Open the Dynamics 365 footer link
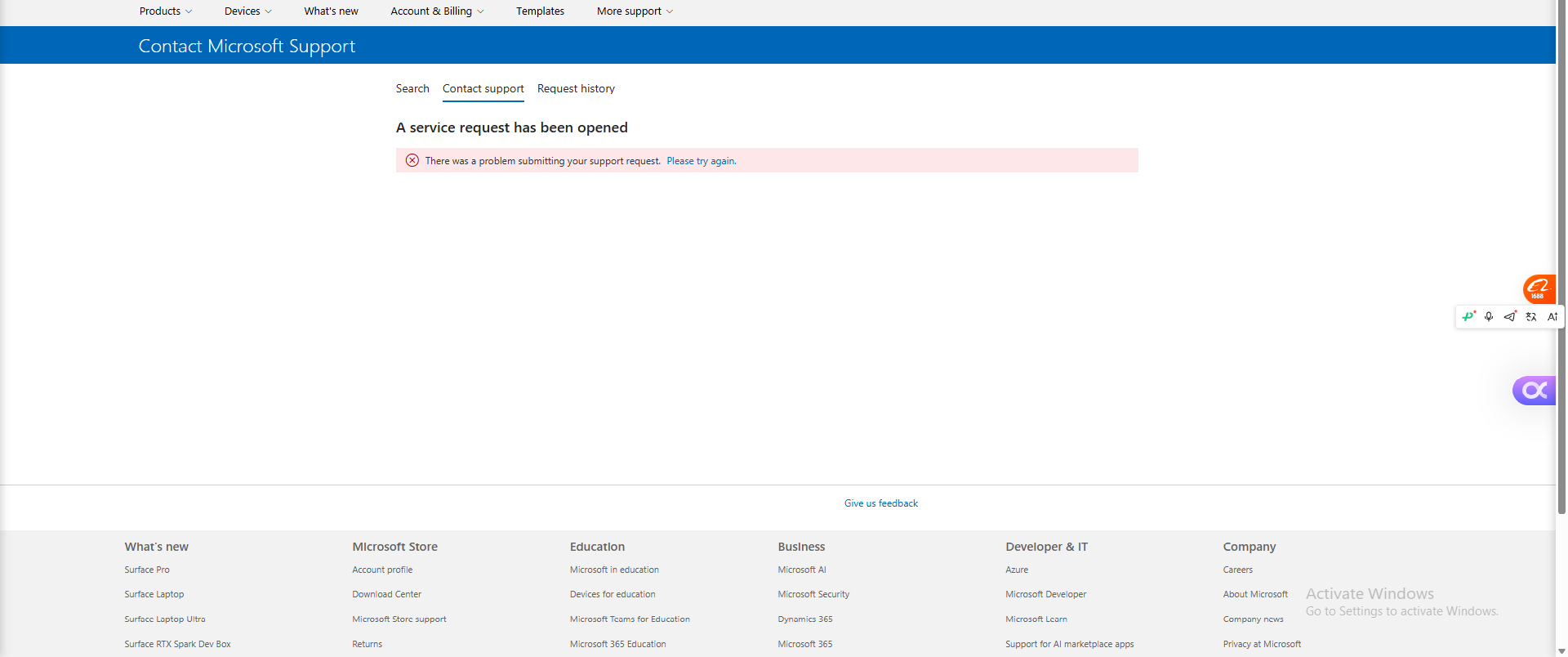Viewport: 1568px width, 657px height. (805, 619)
